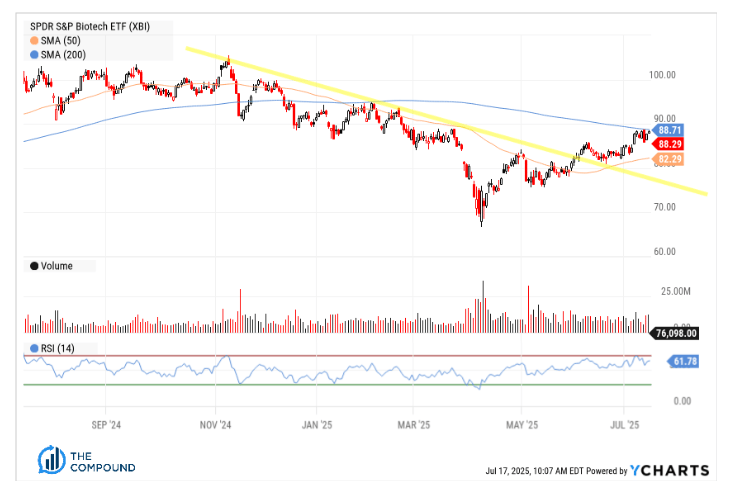Click the 0.00 RSI axis label
738x491 pixels.
(682, 401)
